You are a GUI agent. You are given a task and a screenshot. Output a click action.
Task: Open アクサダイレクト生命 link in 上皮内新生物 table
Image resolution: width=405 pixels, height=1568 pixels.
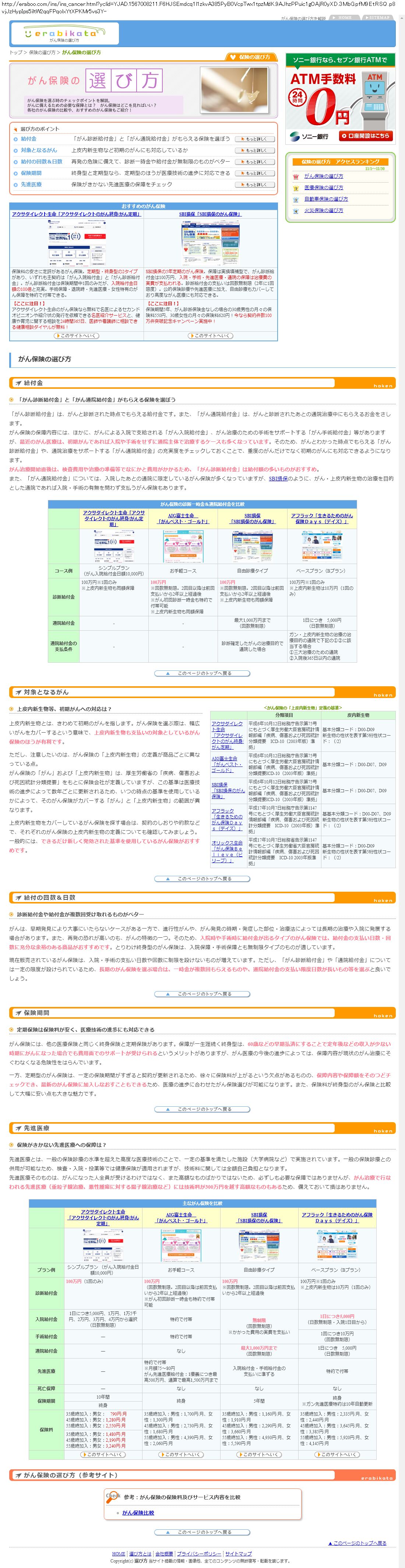pyautogui.click(x=228, y=735)
